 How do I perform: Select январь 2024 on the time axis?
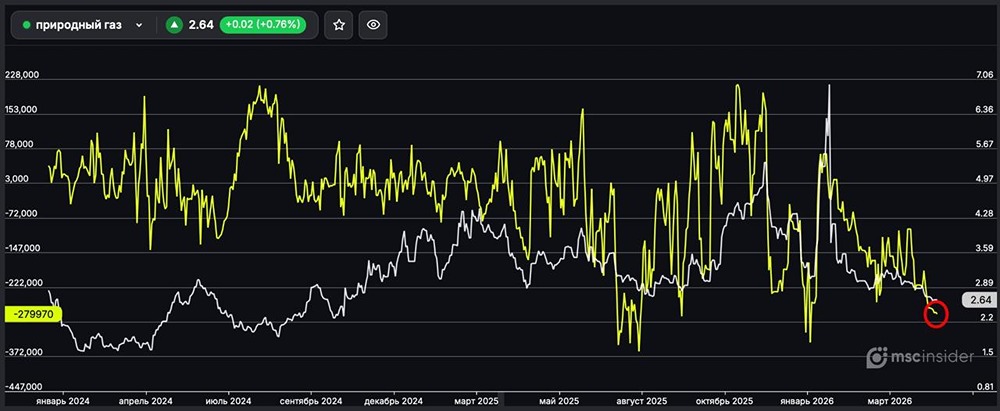click(63, 400)
